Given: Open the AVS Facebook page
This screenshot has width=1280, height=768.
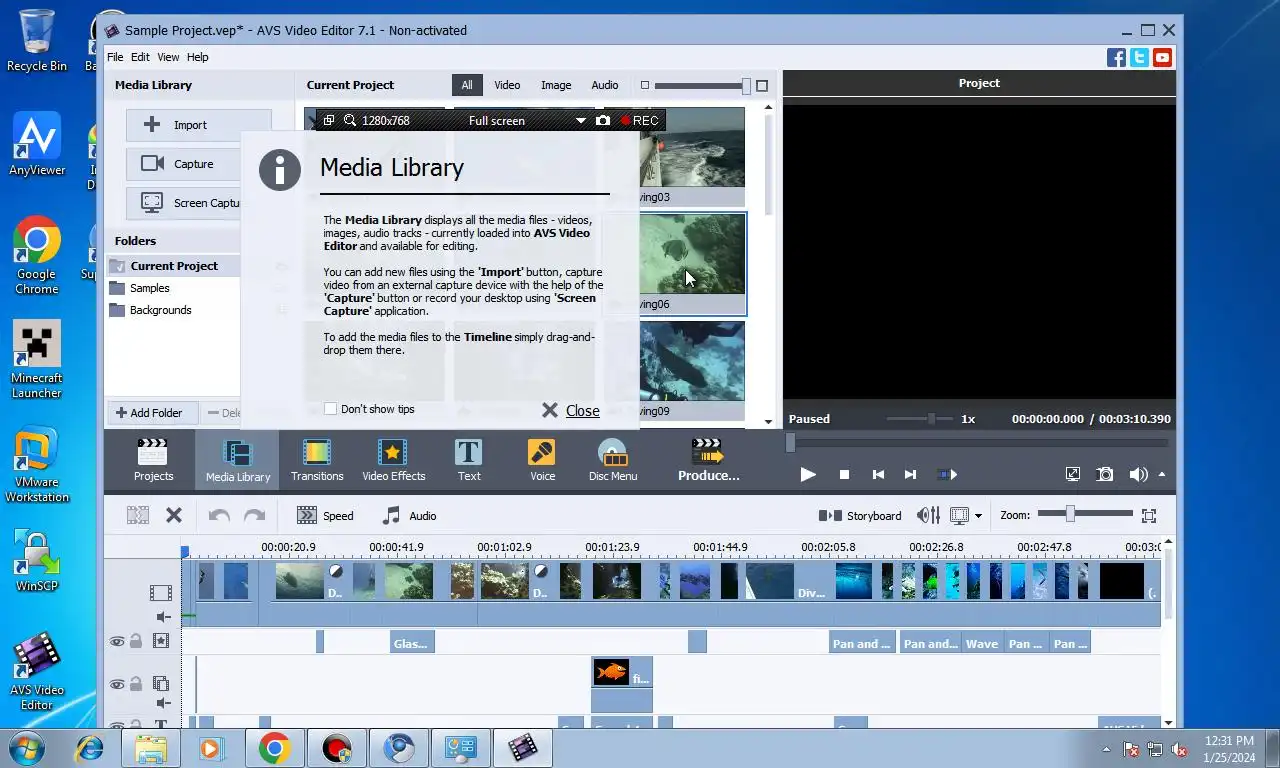Looking at the screenshot, I should click(x=1116, y=58).
